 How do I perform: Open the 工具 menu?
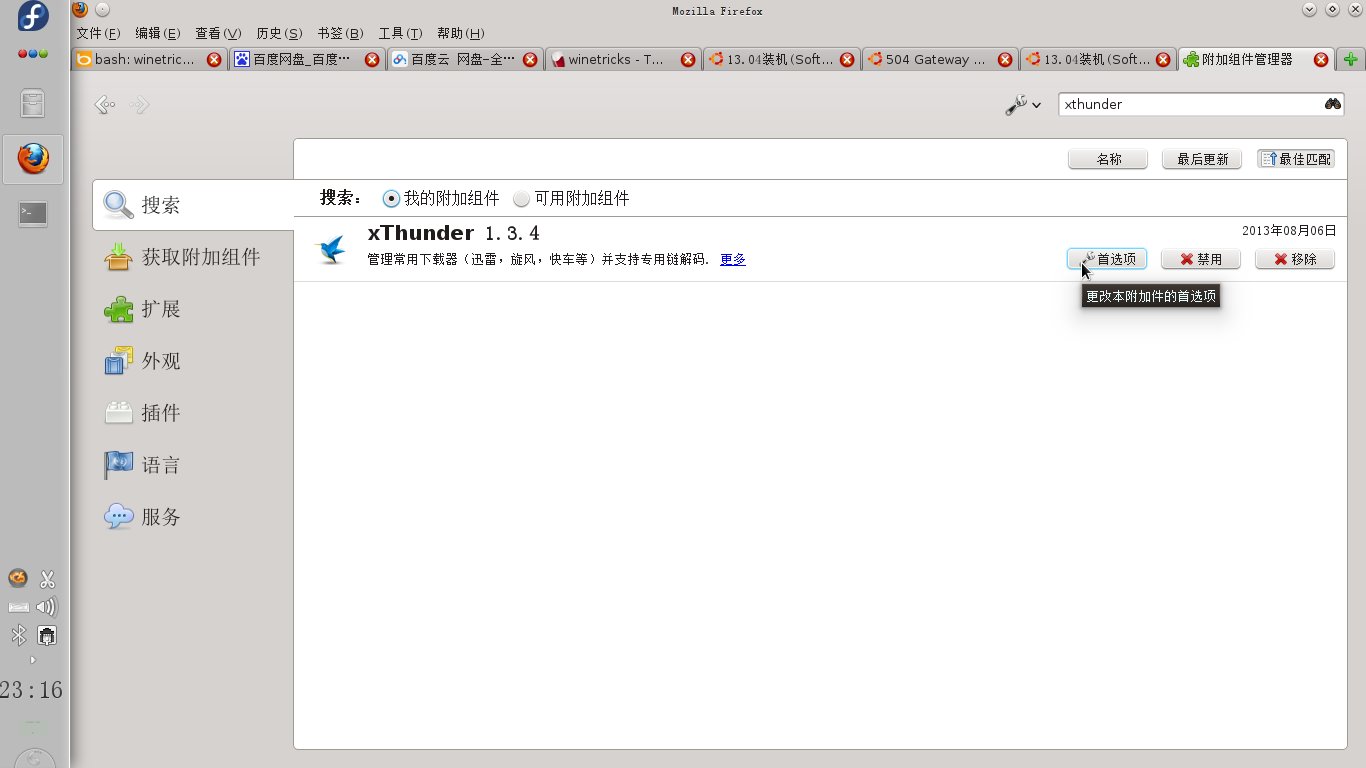400,33
